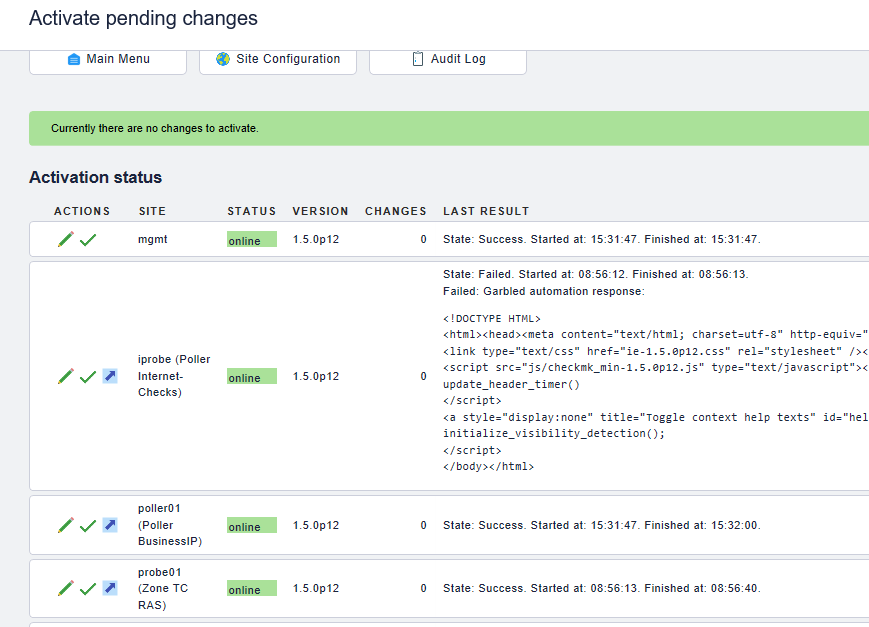Click the green no-changes notification banner
869x627 pixels.
(449, 128)
